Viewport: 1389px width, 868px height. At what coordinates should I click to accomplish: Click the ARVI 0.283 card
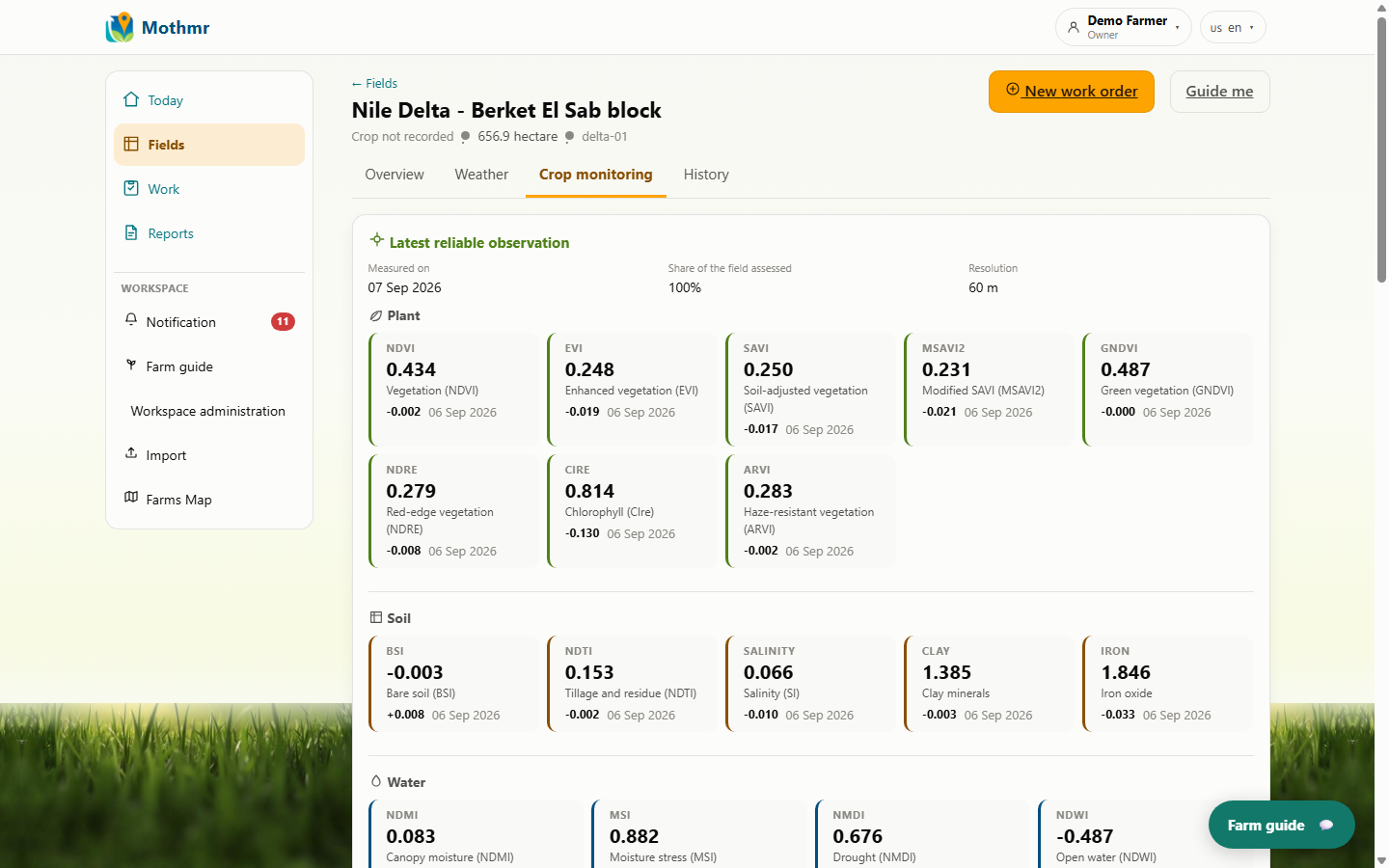(810, 511)
